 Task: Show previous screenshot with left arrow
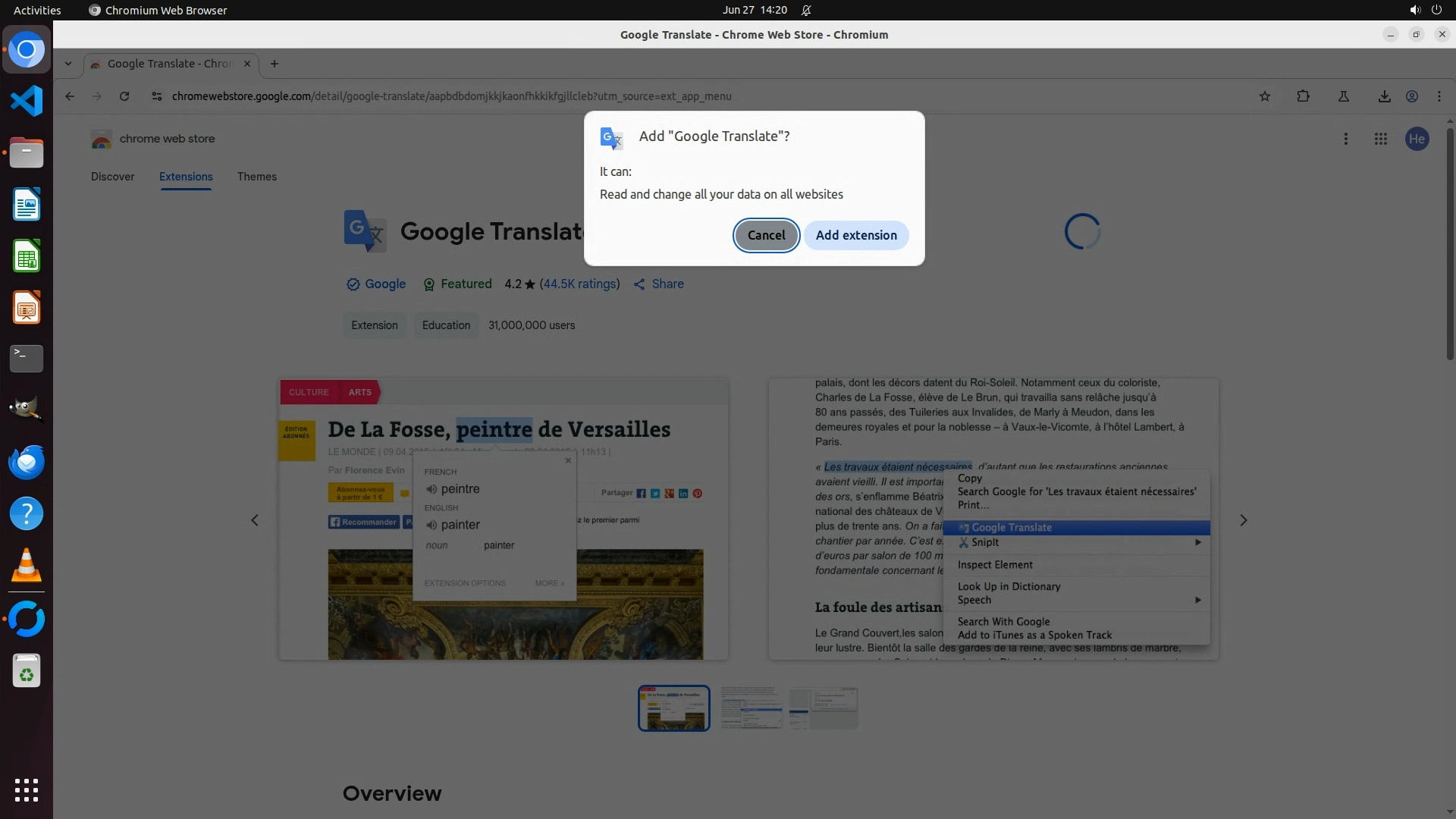point(255,520)
